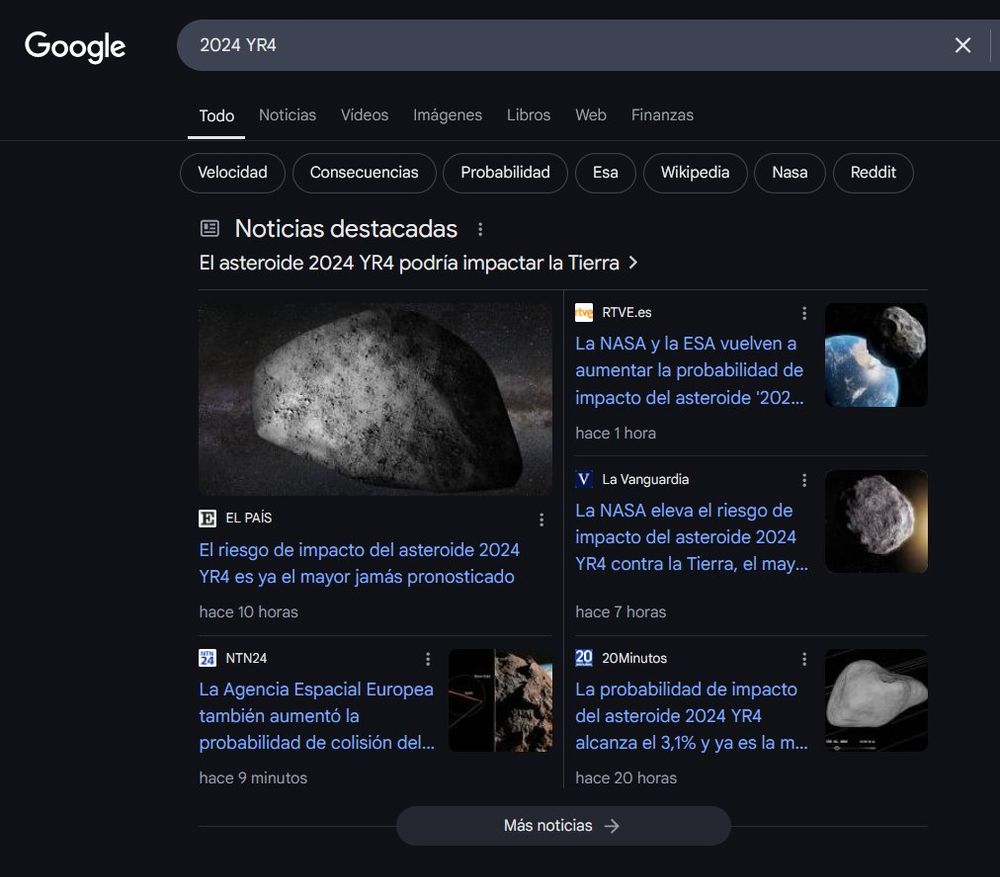Click the La Vanguardia favicon

tap(583, 478)
